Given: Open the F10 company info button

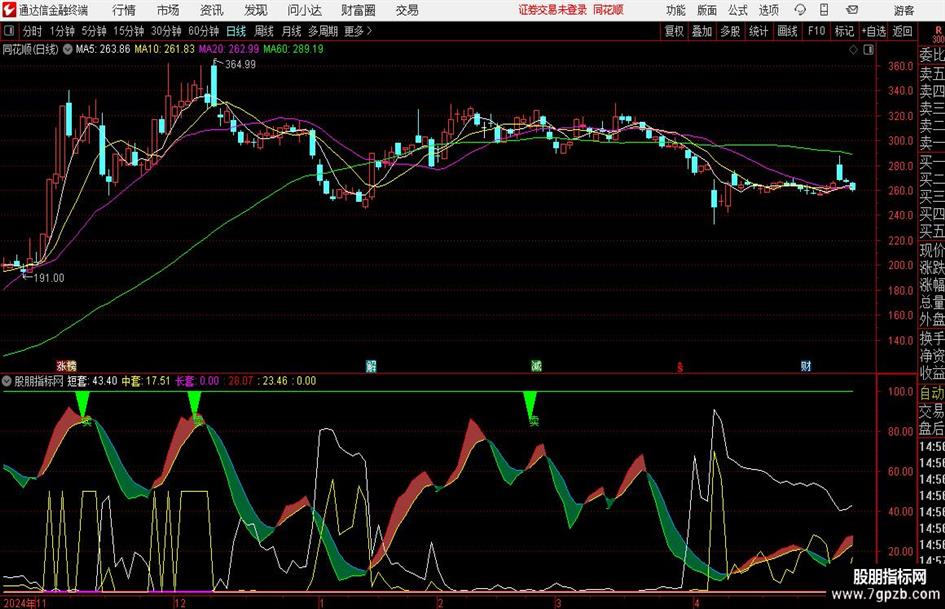Looking at the screenshot, I should click(x=817, y=31).
